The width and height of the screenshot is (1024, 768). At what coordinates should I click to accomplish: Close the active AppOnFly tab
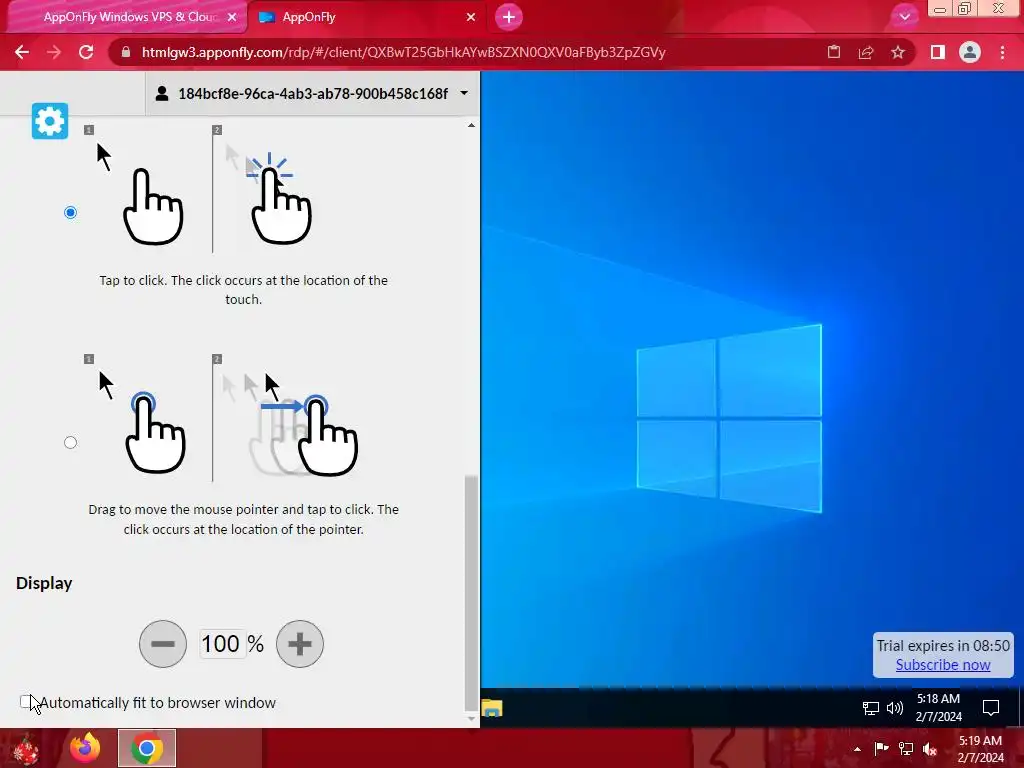click(471, 18)
